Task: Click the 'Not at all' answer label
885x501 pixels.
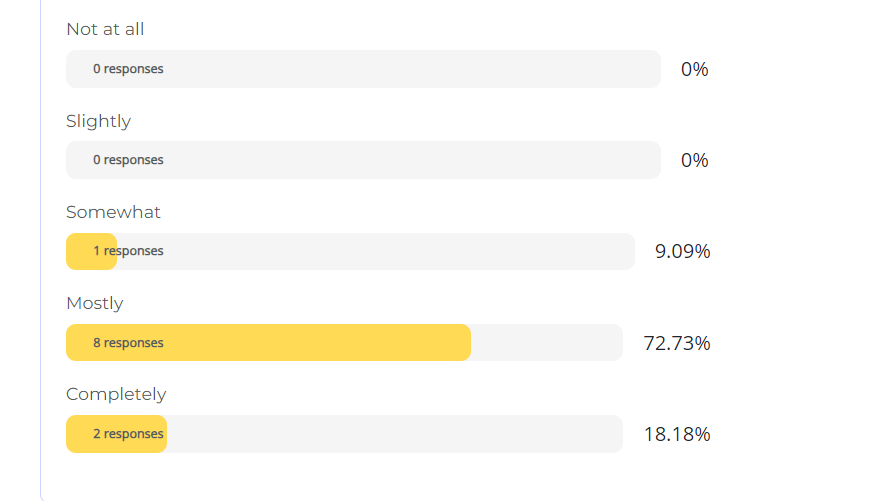Action: (105, 29)
